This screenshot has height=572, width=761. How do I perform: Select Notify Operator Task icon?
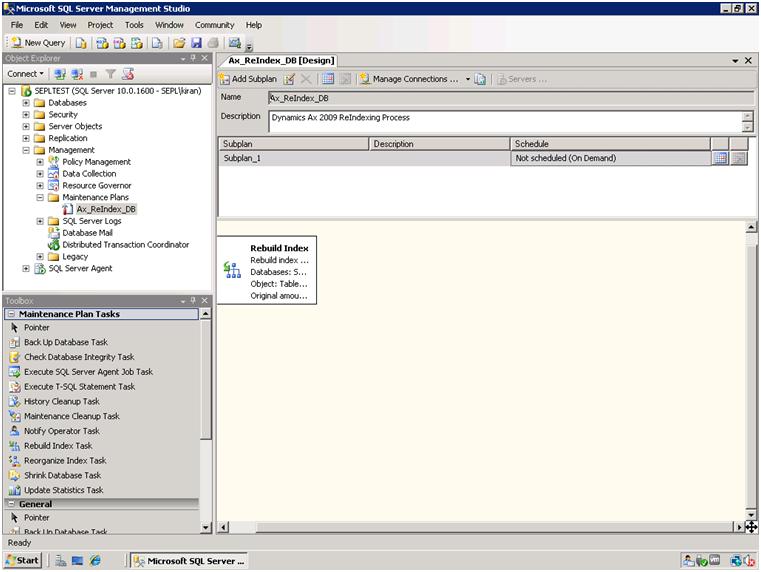[15, 431]
